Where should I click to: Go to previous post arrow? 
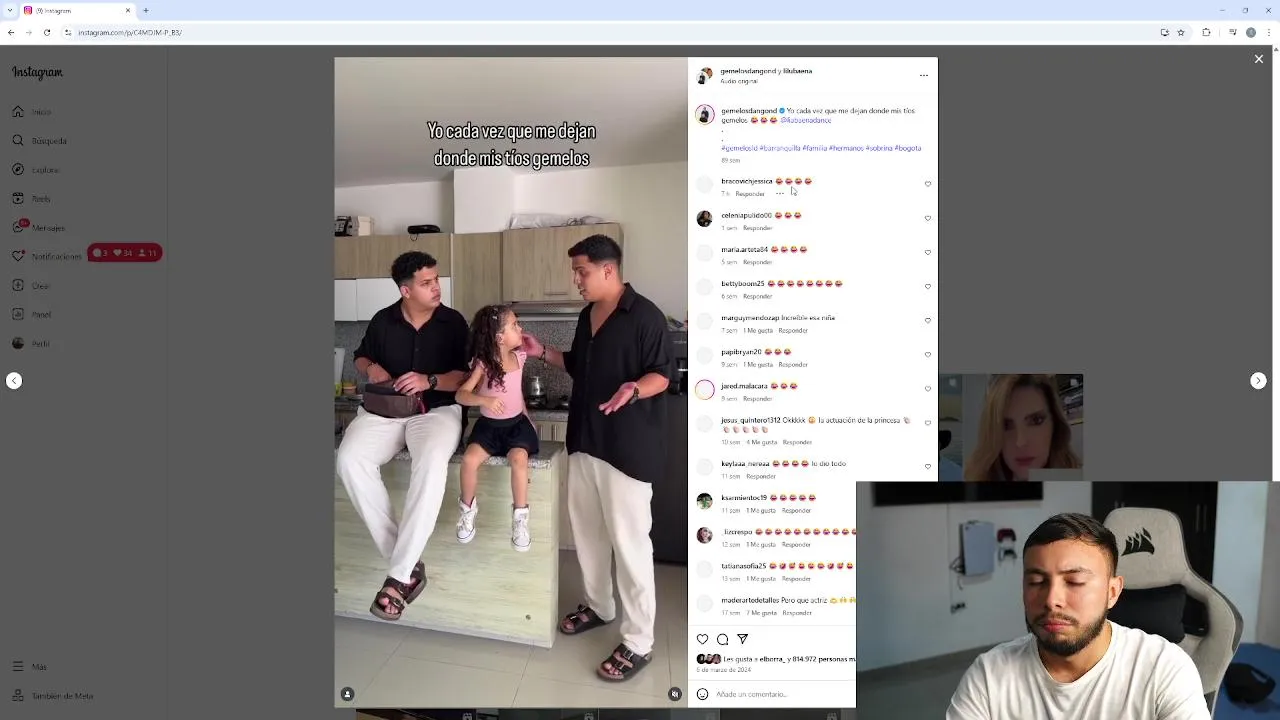coord(14,380)
